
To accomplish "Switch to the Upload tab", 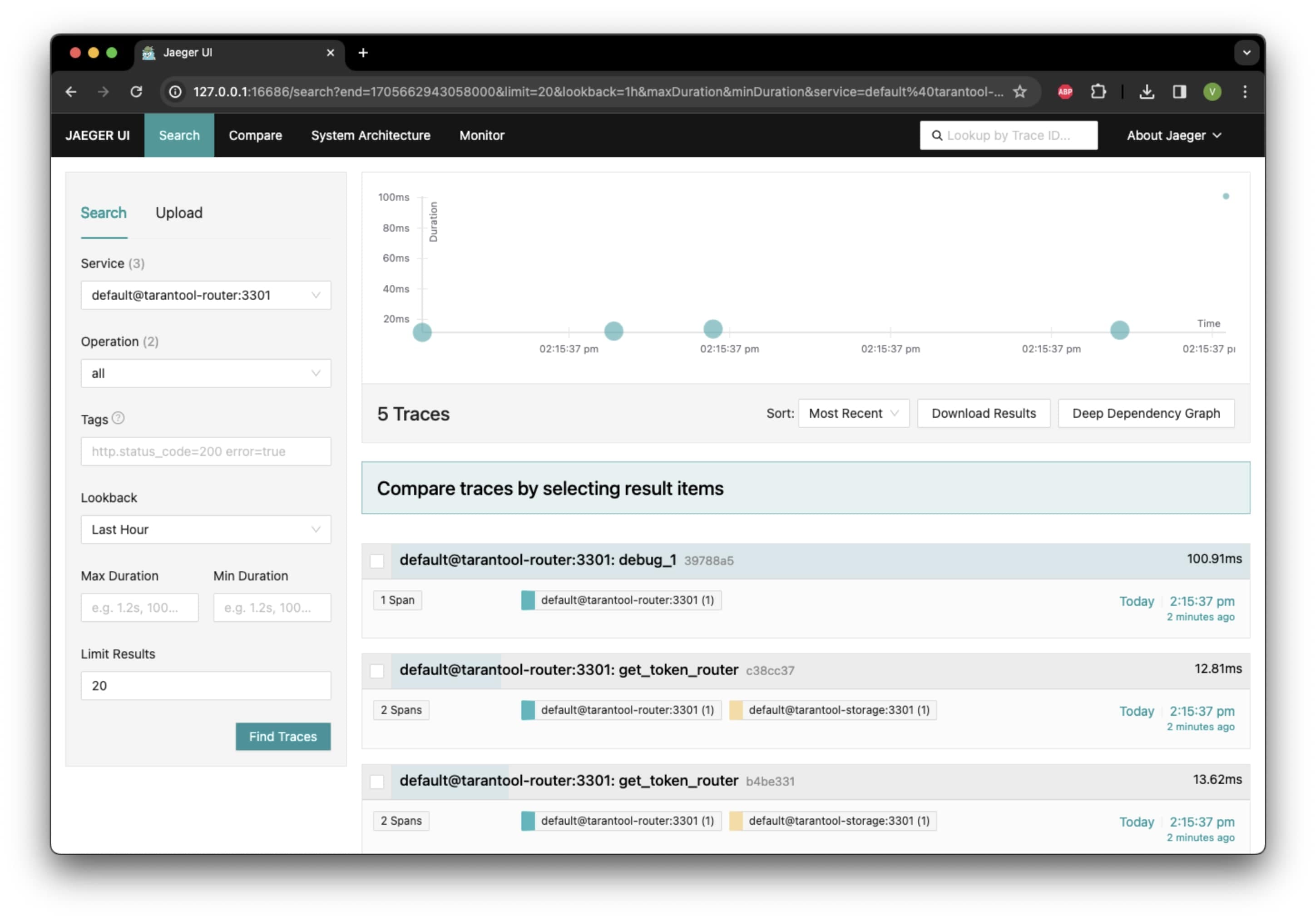I will 179,213.
